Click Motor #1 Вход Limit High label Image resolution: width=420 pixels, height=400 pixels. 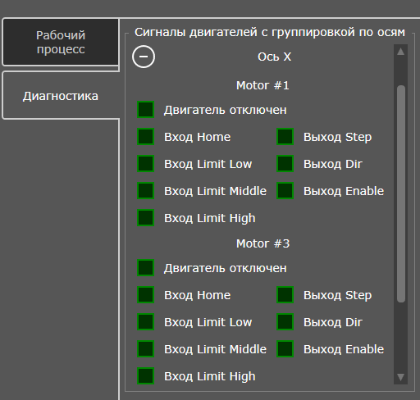210,218
